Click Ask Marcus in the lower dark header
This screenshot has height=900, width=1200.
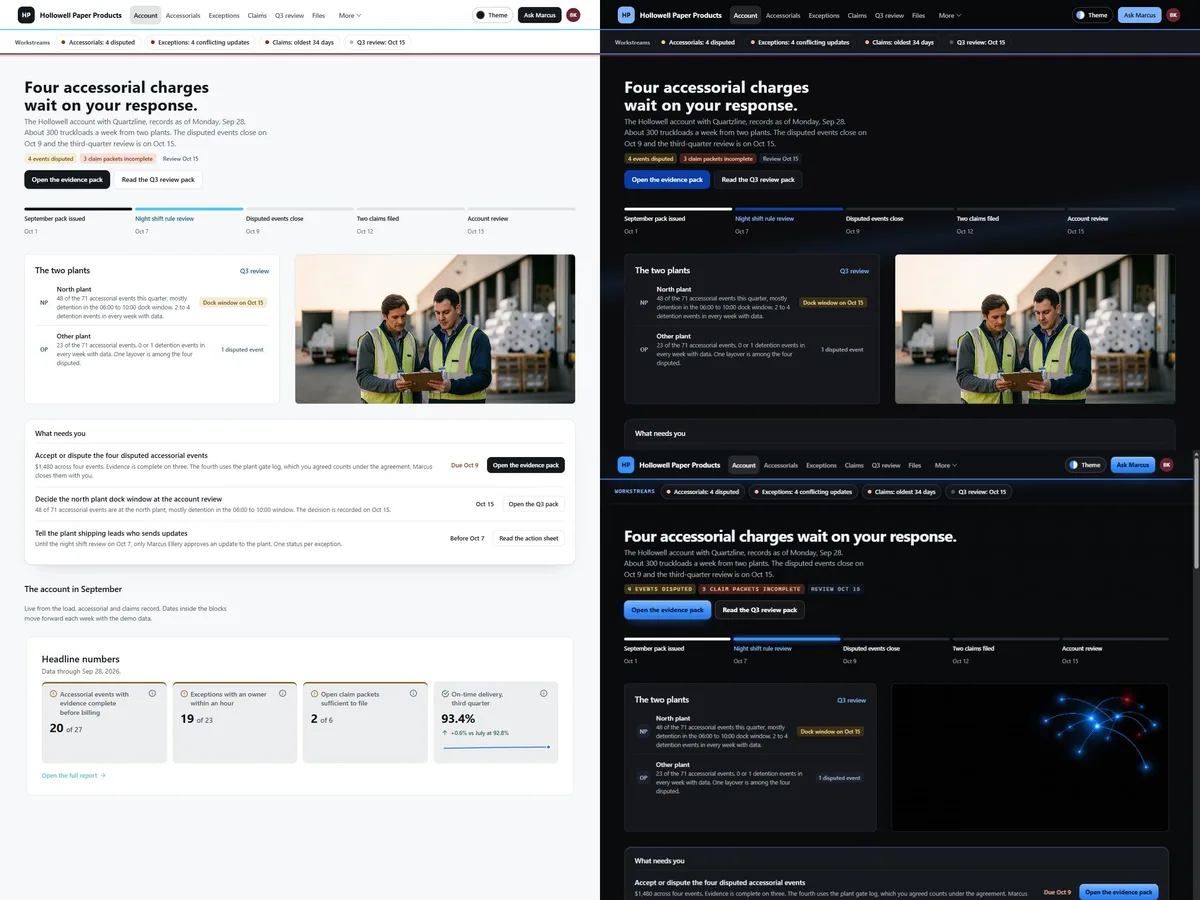tap(1132, 465)
